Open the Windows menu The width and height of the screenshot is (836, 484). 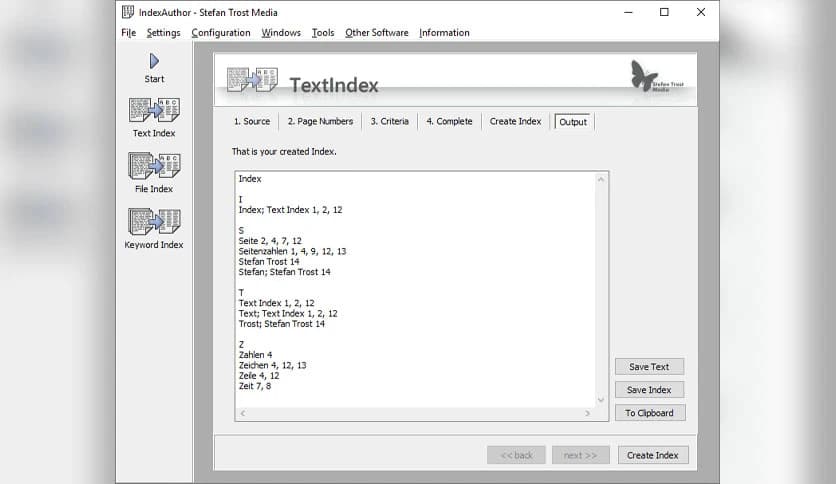[281, 33]
